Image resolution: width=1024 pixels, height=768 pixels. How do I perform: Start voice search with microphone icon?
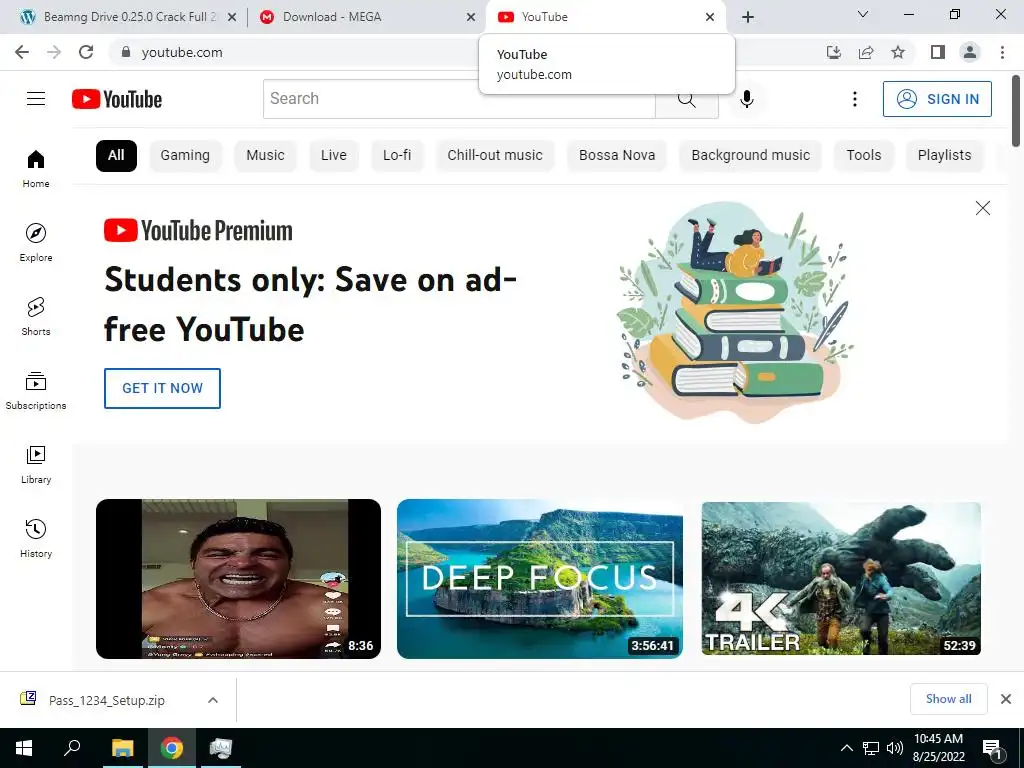tap(747, 99)
